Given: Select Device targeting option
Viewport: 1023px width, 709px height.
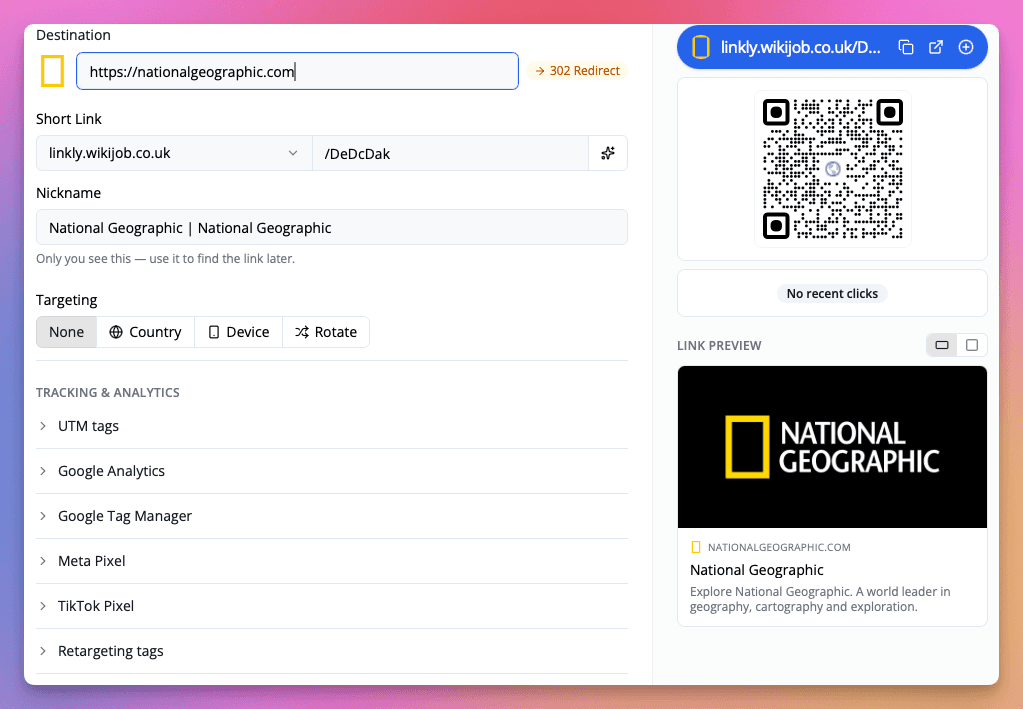Looking at the screenshot, I should click(x=239, y=332).
